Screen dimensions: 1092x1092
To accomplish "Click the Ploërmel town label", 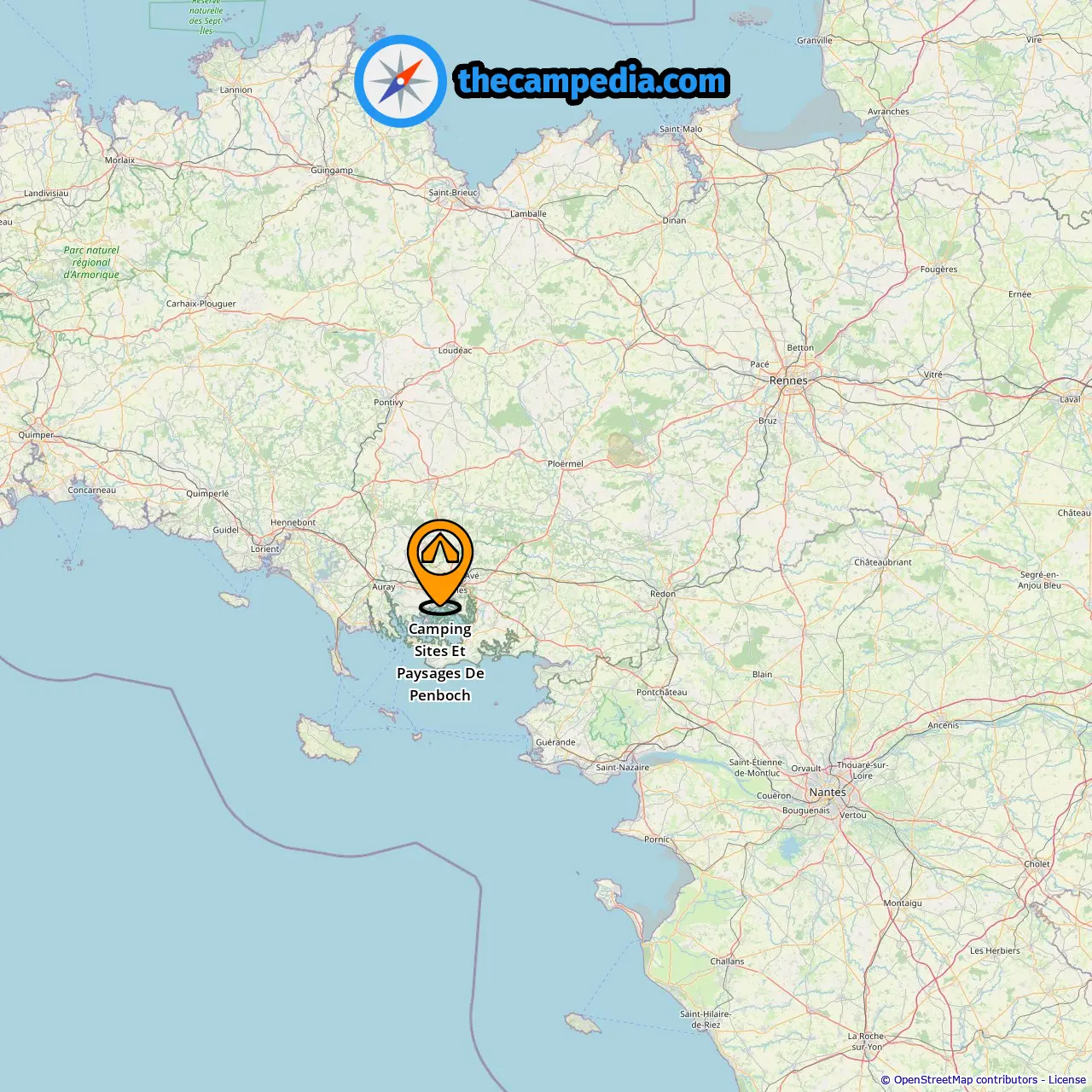I will click(565, 463).
